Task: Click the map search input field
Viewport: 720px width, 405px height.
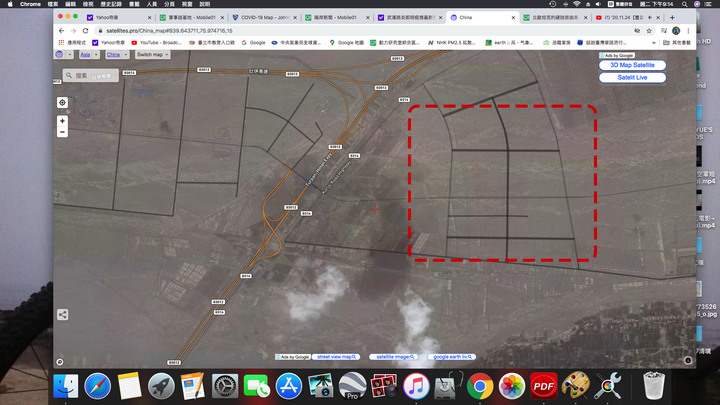Action: coord(91,75)
